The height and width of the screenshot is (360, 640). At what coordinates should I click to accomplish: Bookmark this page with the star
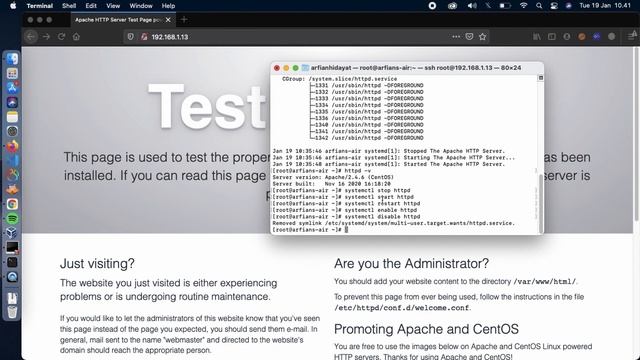point(483,37)
